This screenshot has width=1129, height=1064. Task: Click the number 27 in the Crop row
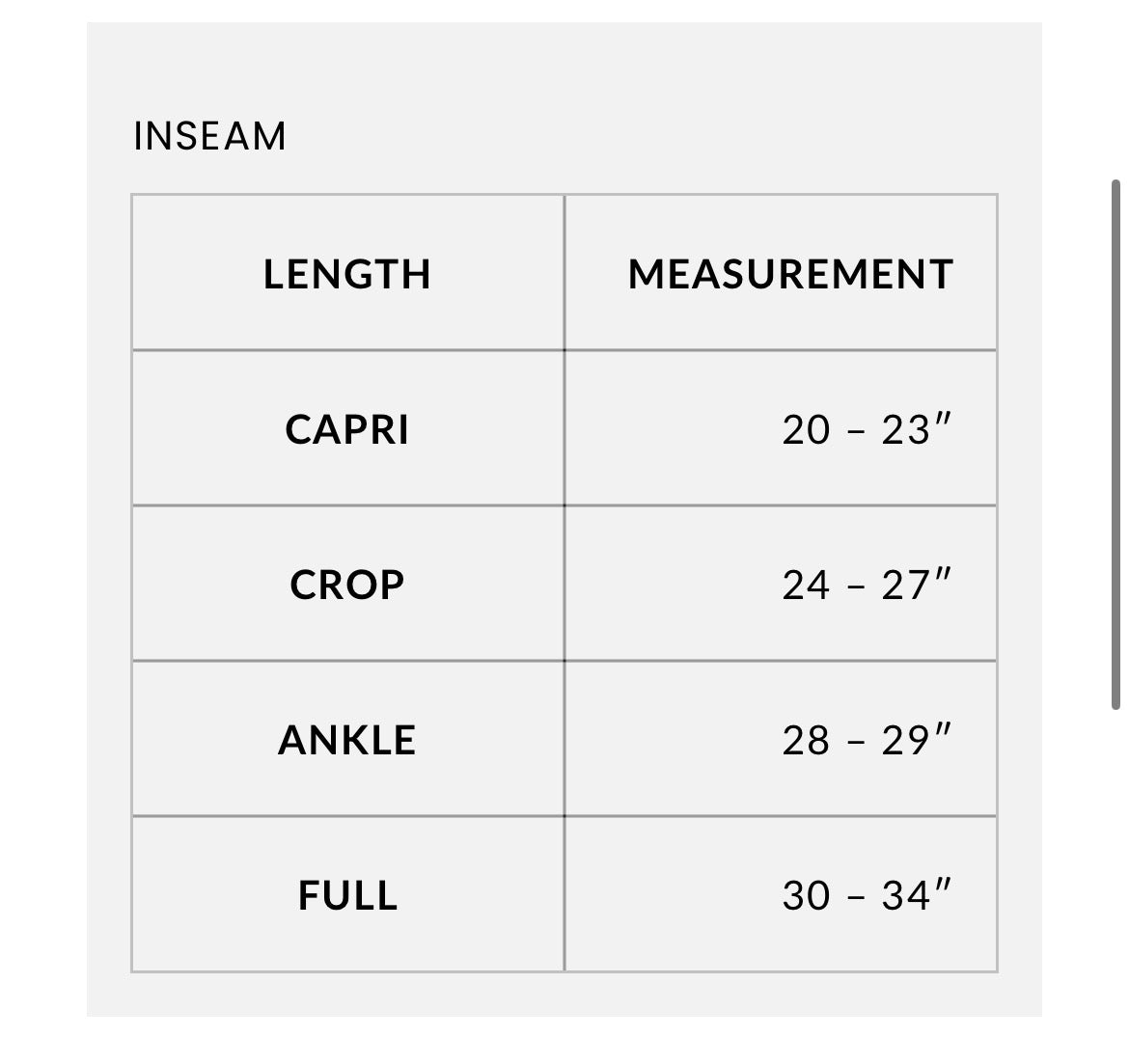(x=906, y=586)
